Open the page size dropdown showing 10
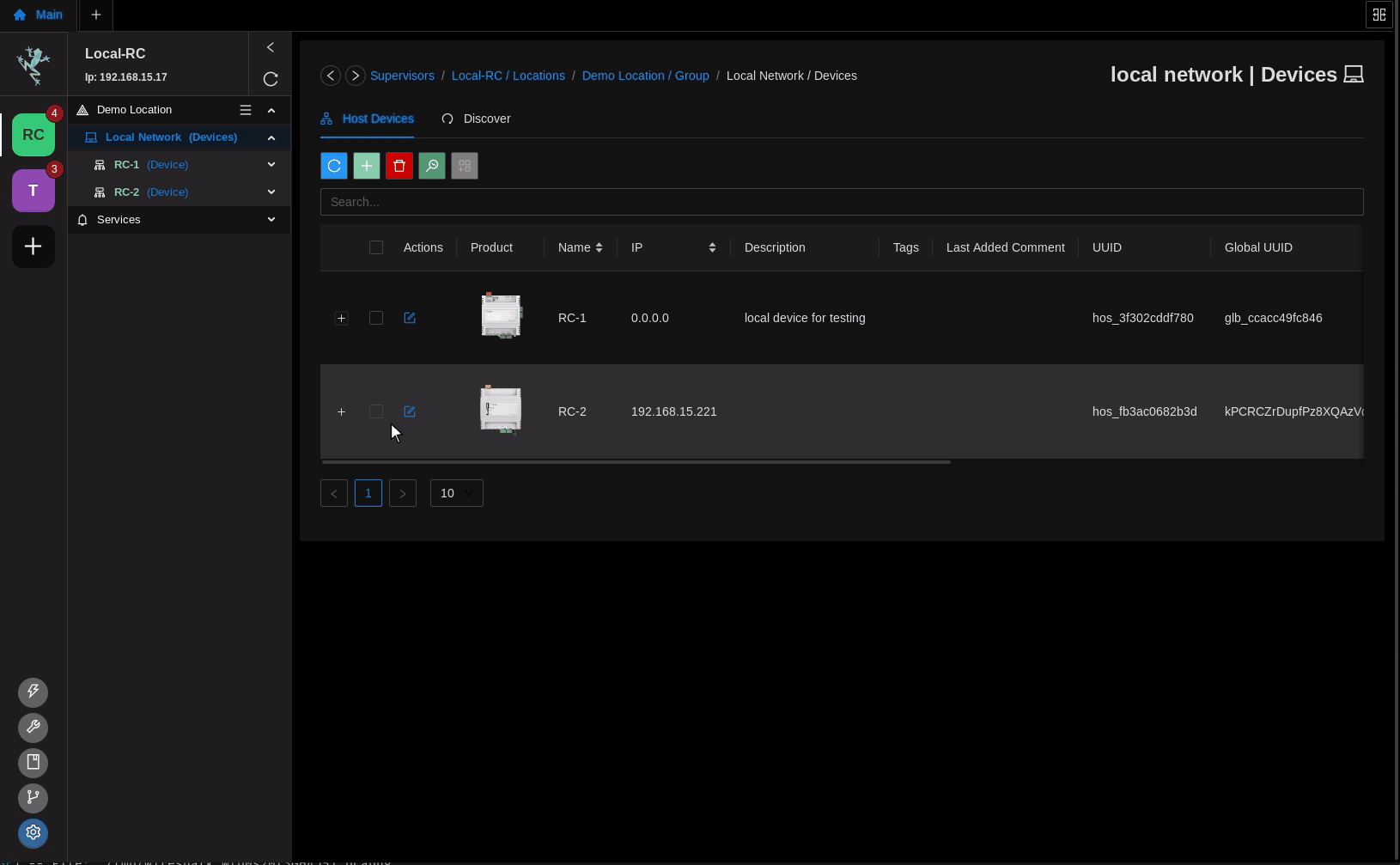Viewport: 1400px width, 865px height. [x=456, y=493]
